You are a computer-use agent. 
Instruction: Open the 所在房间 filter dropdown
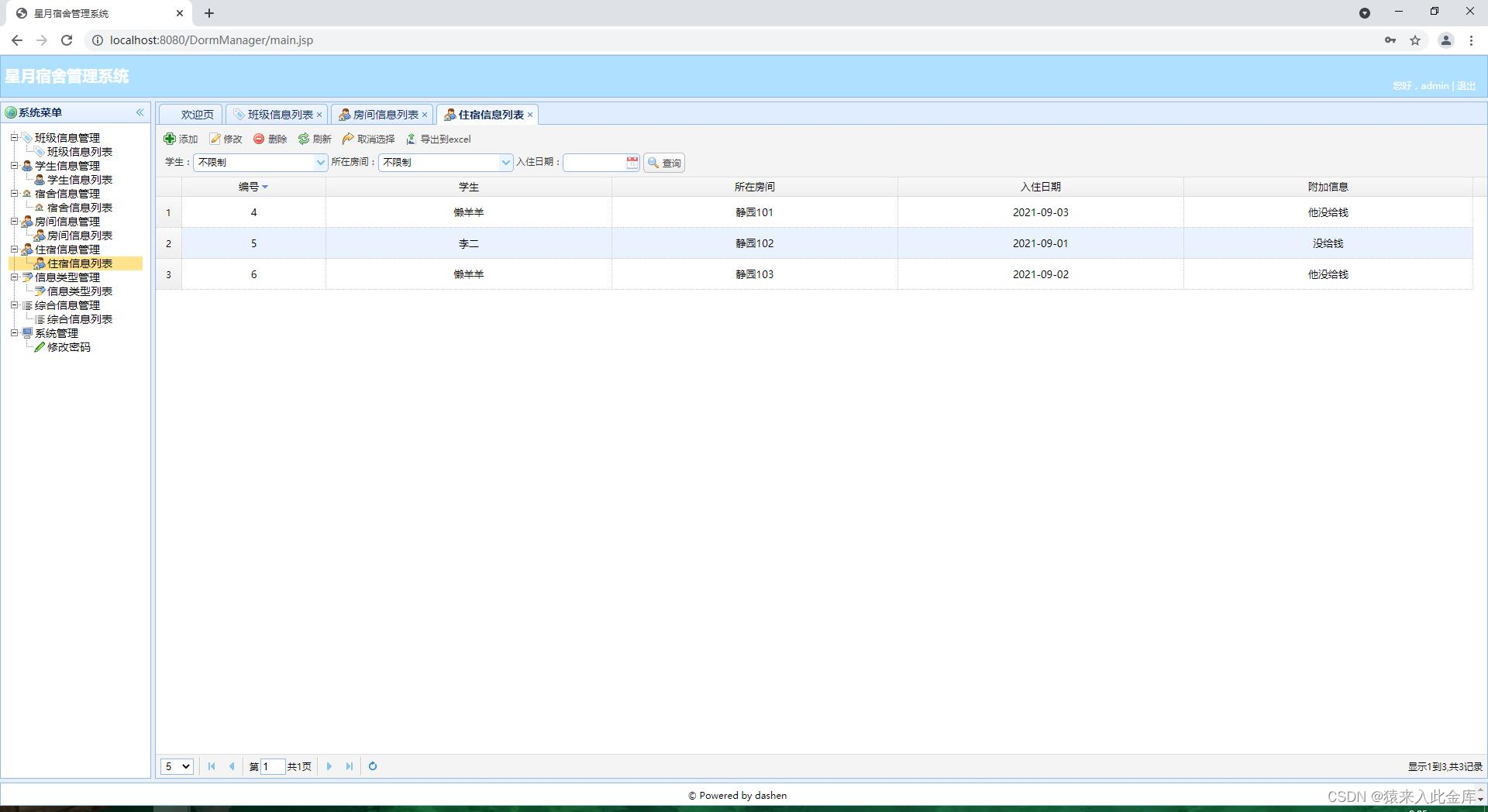click(505, 163)
